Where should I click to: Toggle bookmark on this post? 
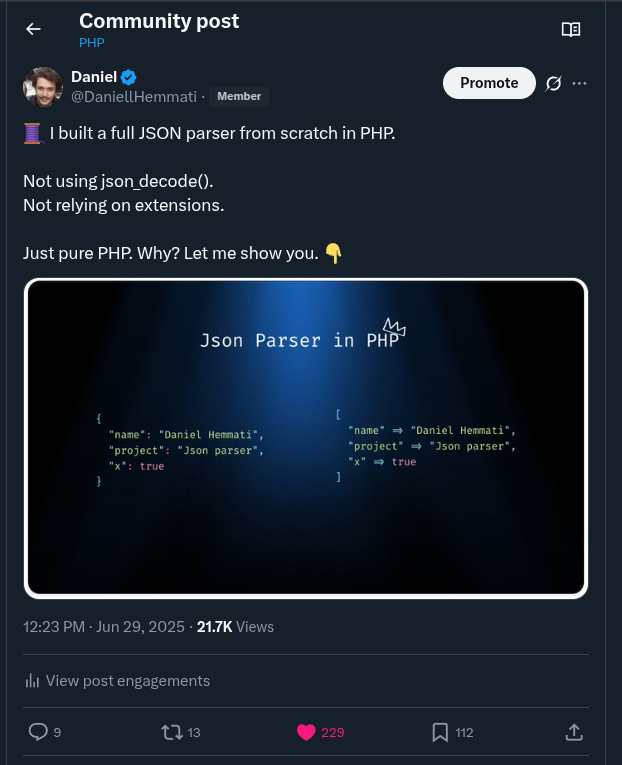pyautogui.click(x=440, y=732)
